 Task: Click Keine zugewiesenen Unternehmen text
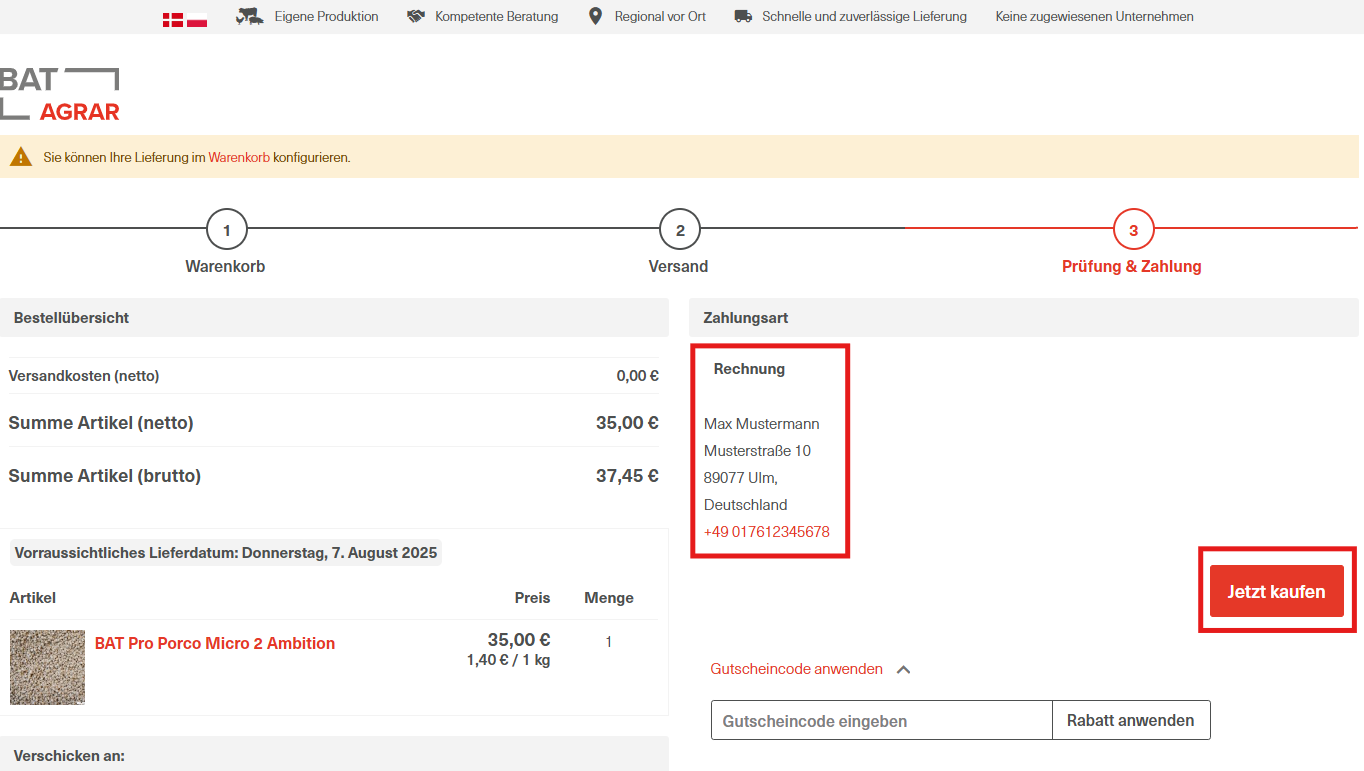1094,16
